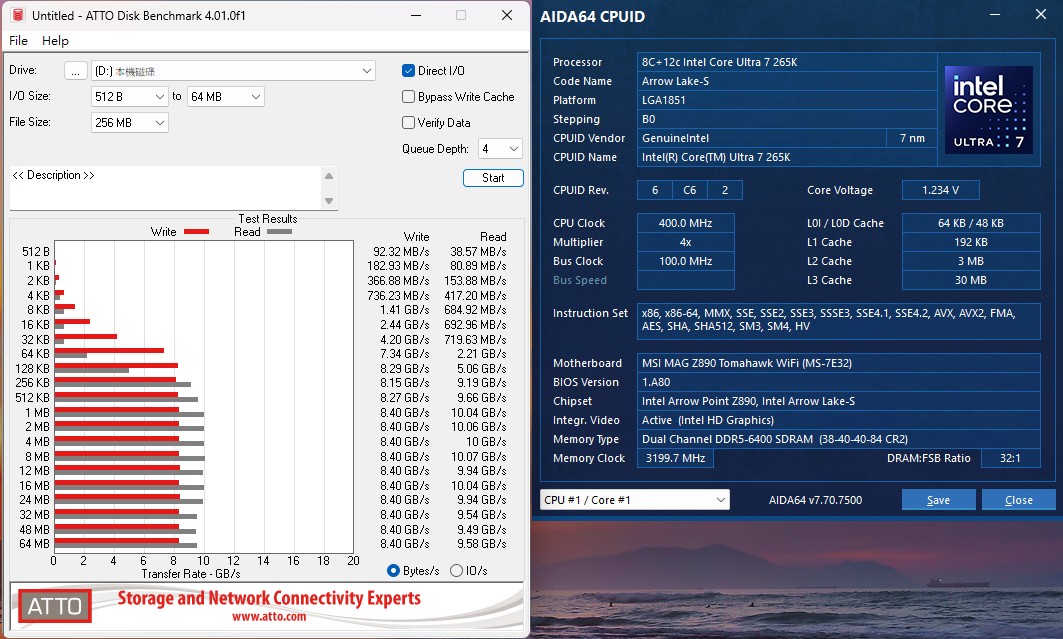The width and height of the screenshot is (1063, 639).
Task: Click the Memory Type DDR5-6400 value
Action: point(838,438)
